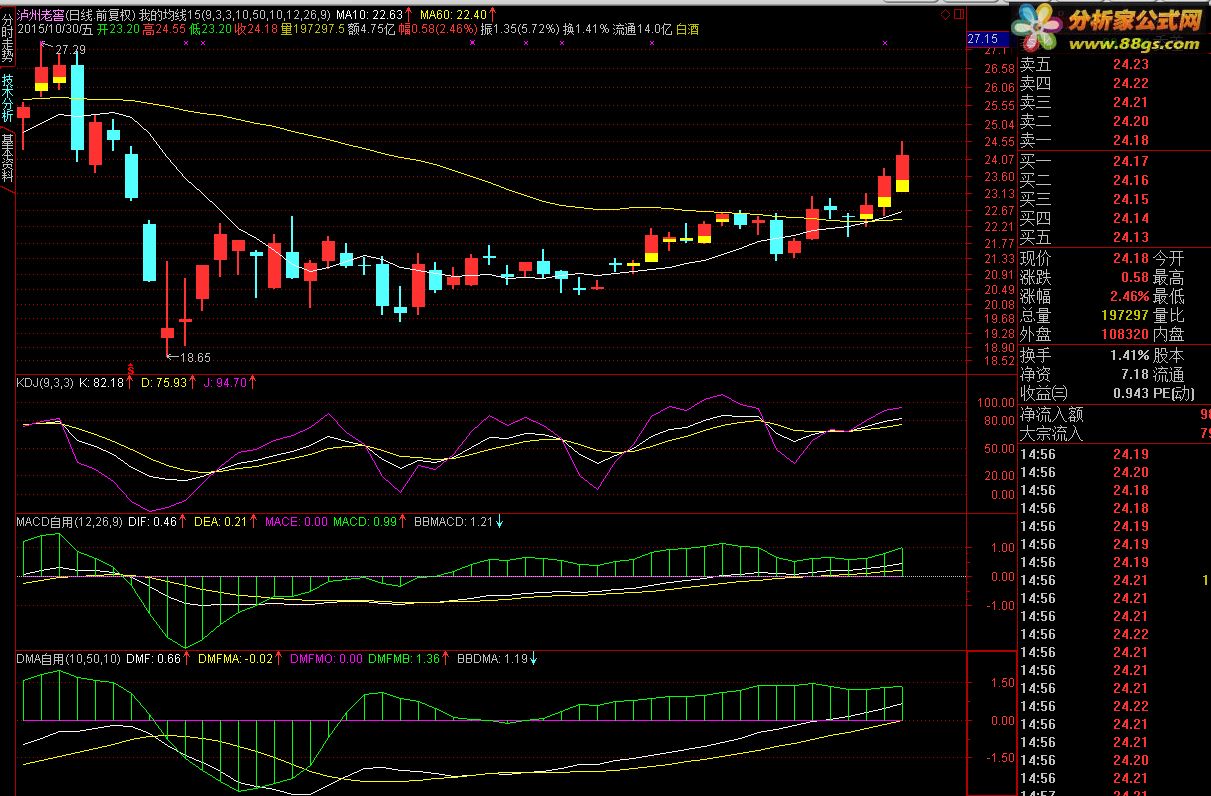Click the 18.65 low price marker
This screenshot has height=796, width=1211.
[x=194, y=357]
